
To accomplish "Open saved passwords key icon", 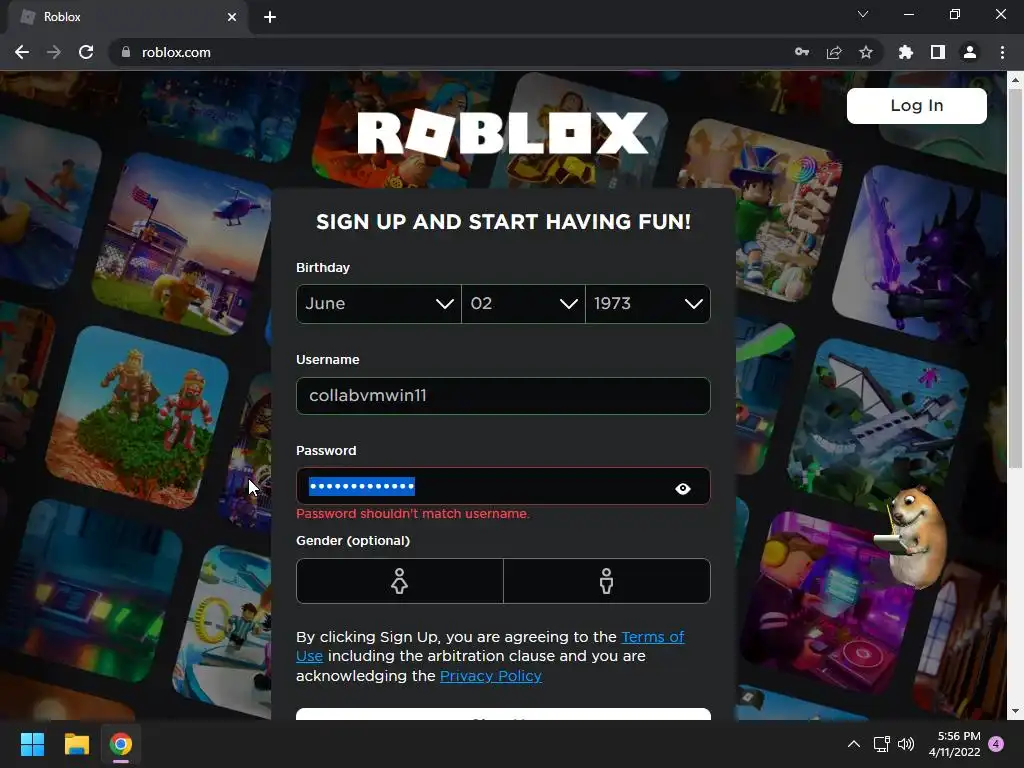I will (x=802, y=52).
